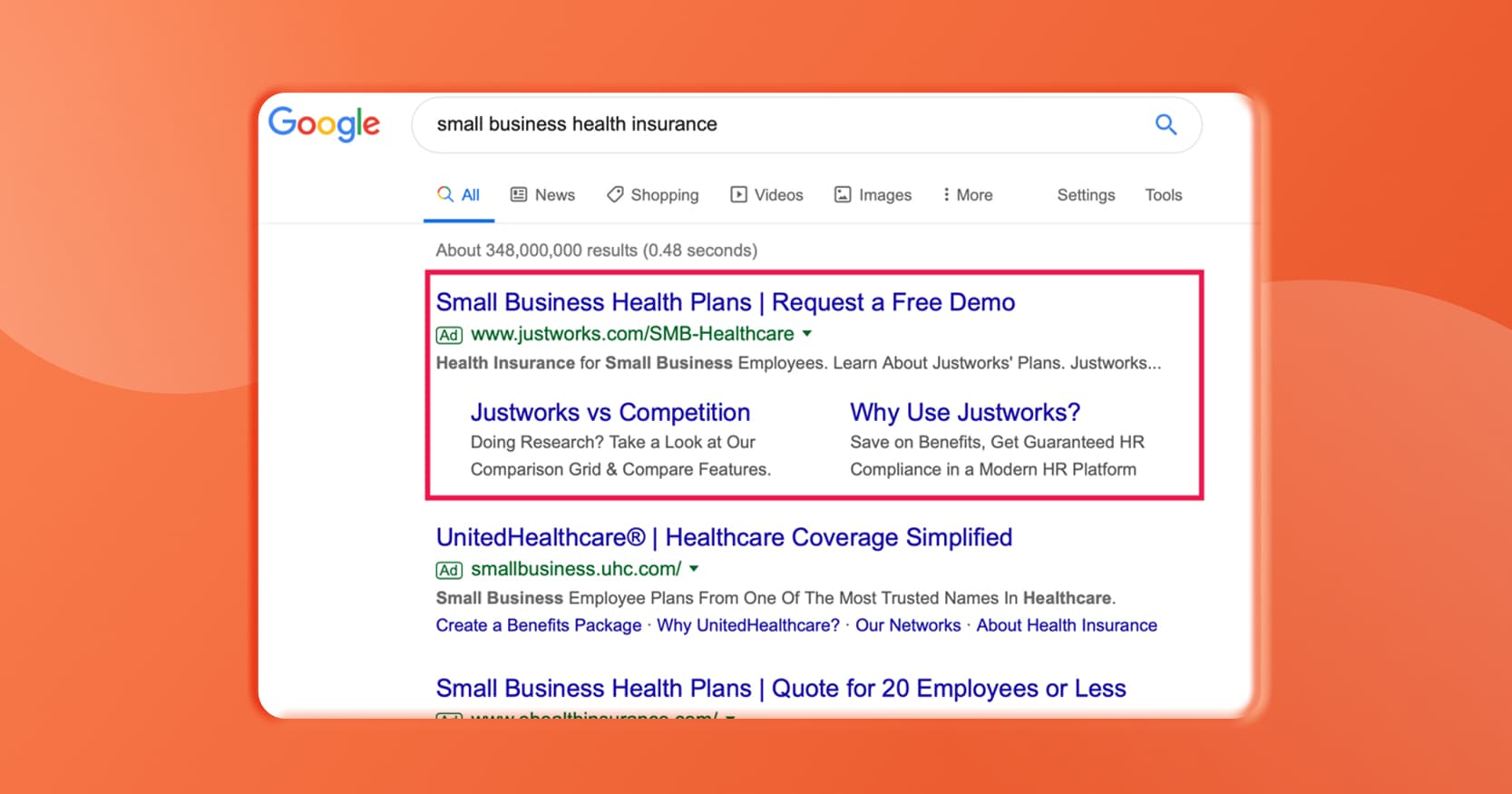The image size is (1512, 794).
Task: Click 'Comparison Grid & Compare Features.' text
Action: [x=620, y=469]
